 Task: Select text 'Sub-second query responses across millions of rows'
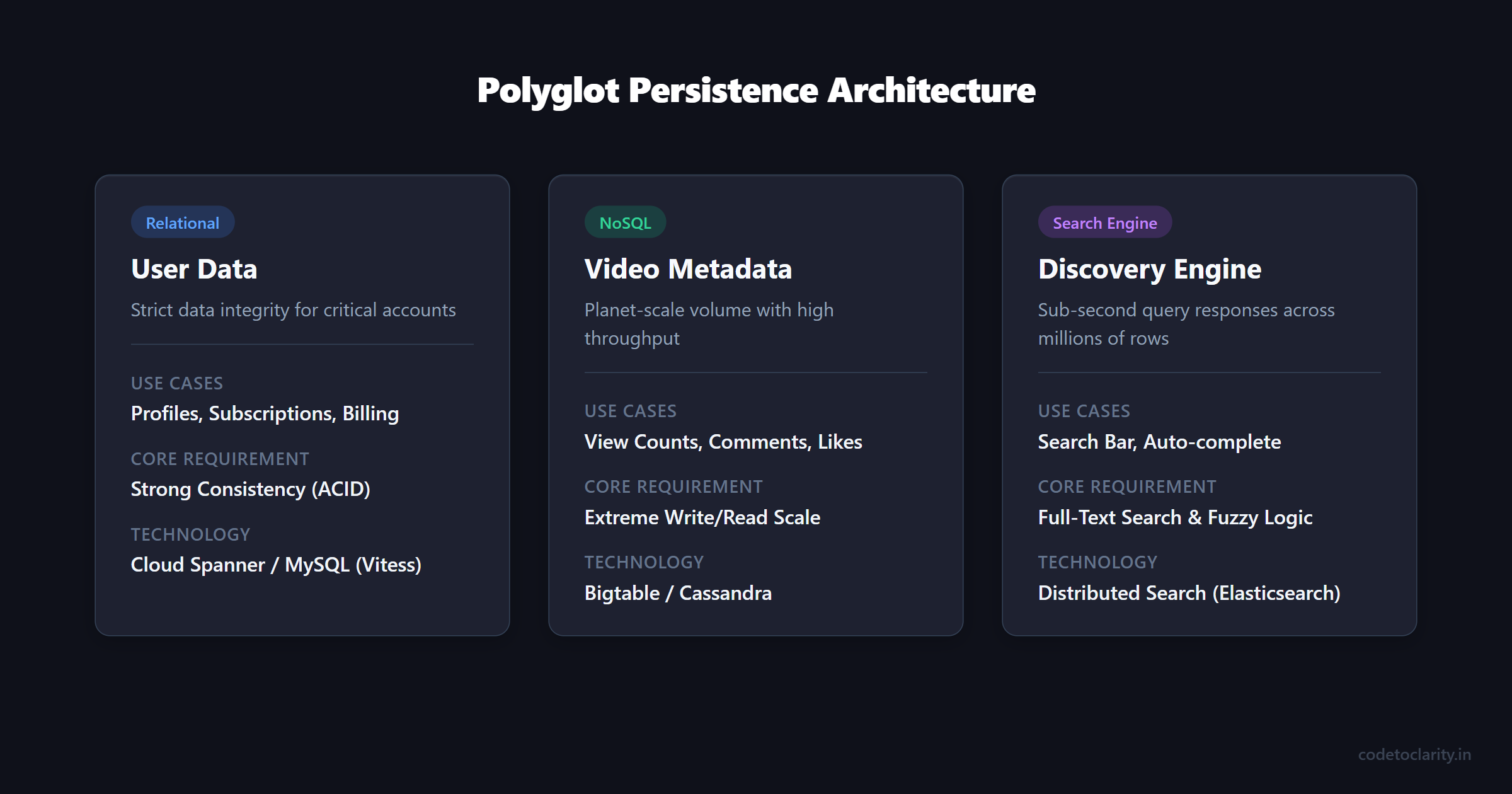1186,324
